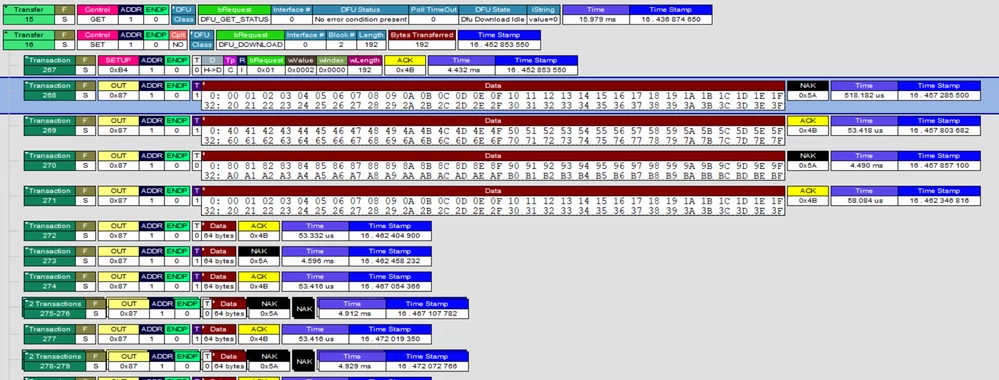999x380 pixels.
Task: Click the DFU Class cell of Transfer 16
Action: [x=201, y=40]
